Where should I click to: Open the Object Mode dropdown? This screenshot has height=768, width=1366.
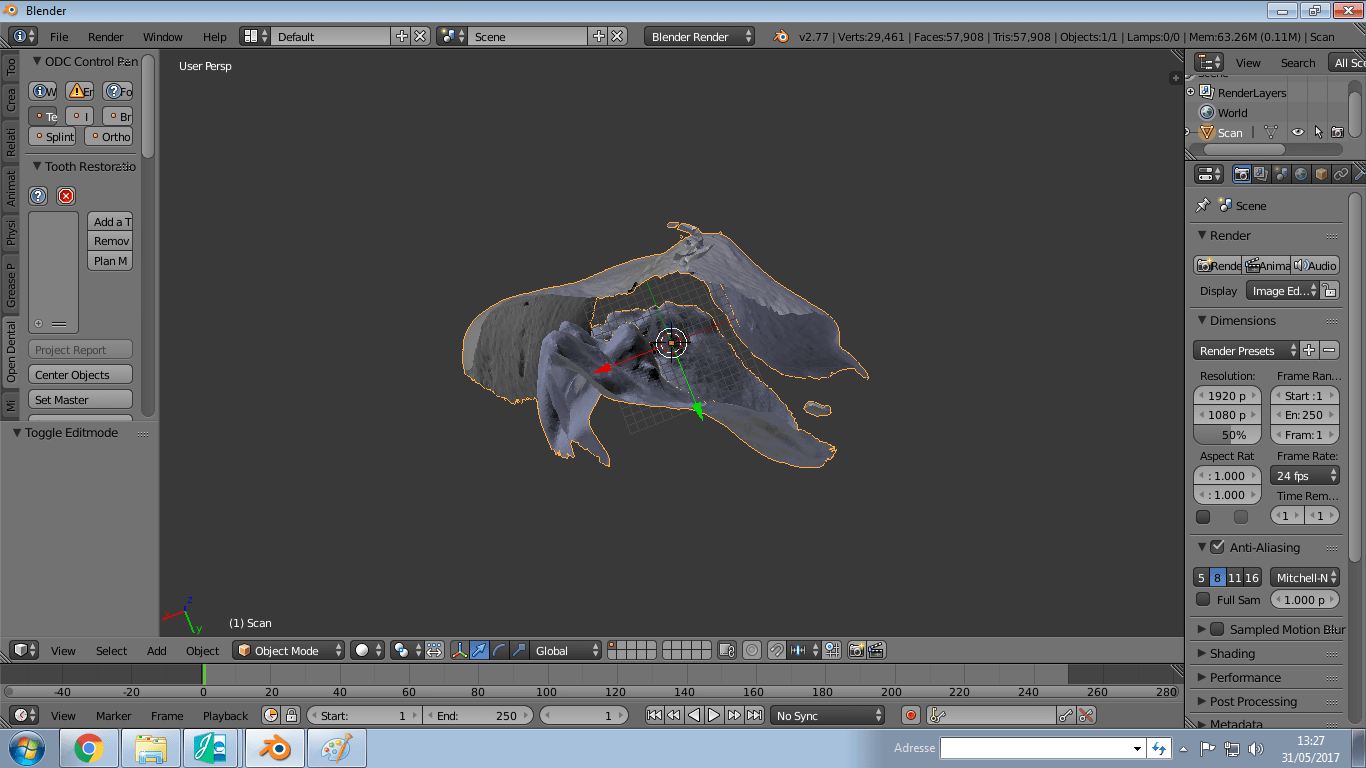click(288, 650)
